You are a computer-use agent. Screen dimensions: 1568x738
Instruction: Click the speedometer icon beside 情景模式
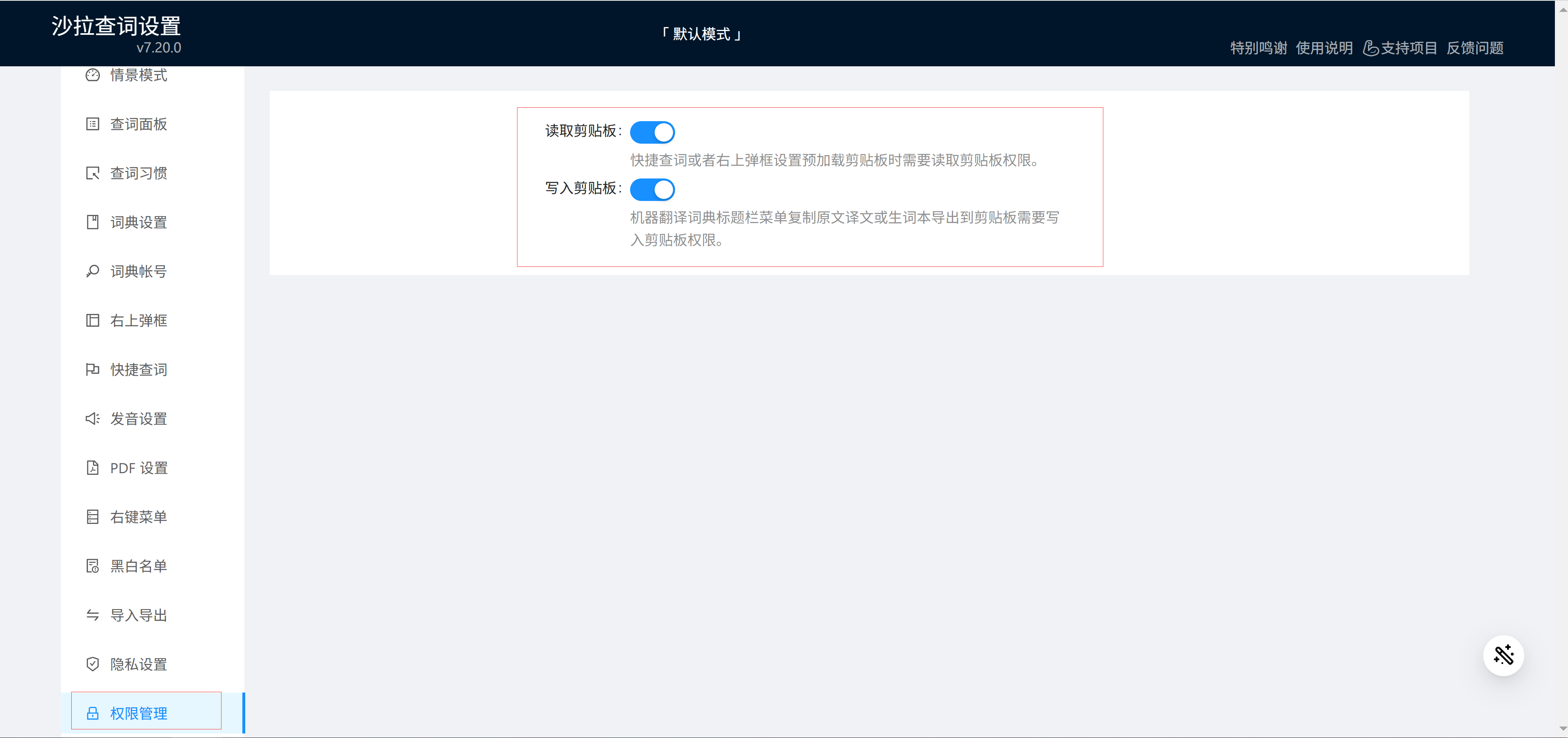pos(93,75)
